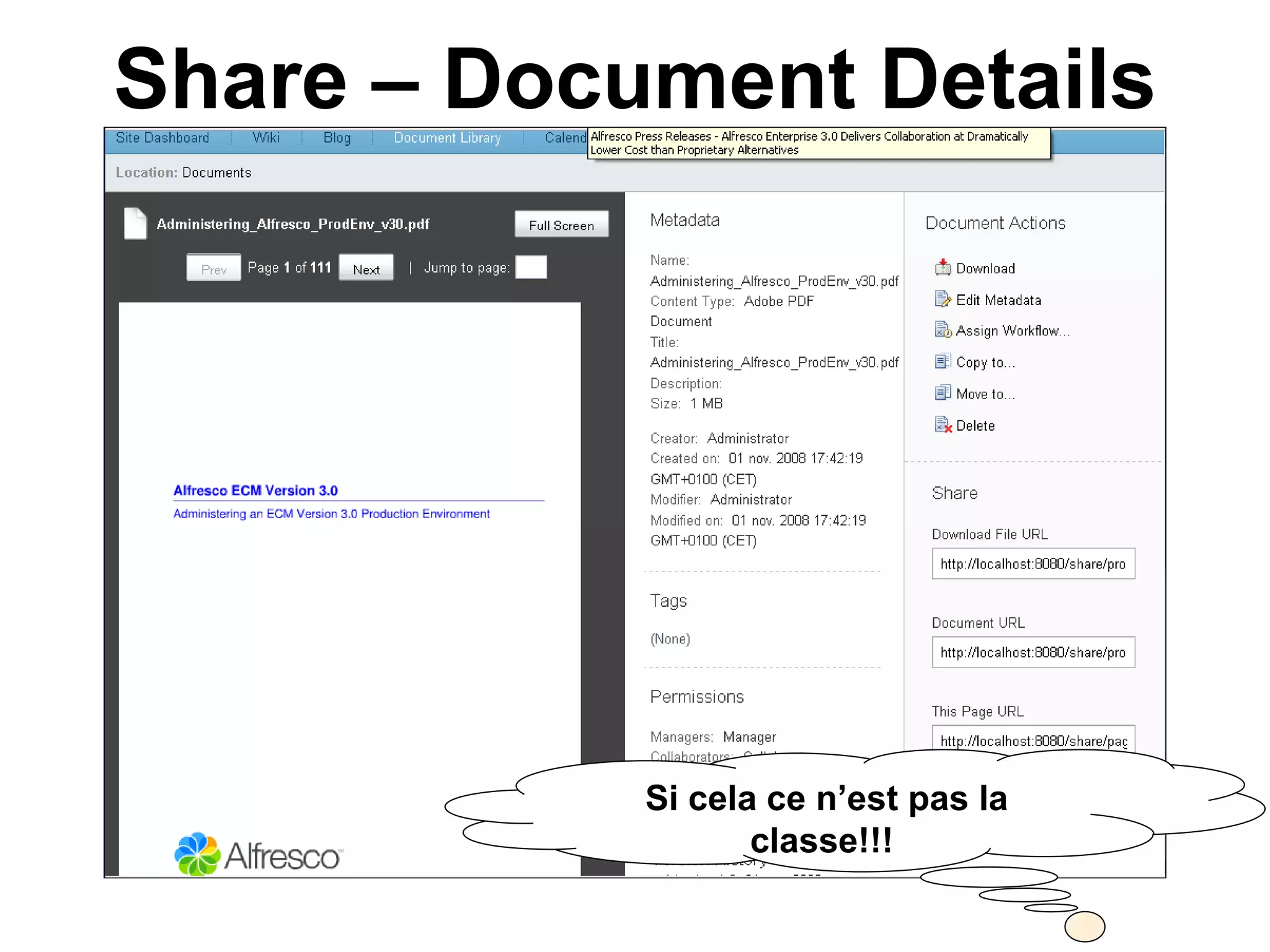The image size is (1270, 952).
Task: Click the Modifier Administrator value
Action: coord(751,500)
